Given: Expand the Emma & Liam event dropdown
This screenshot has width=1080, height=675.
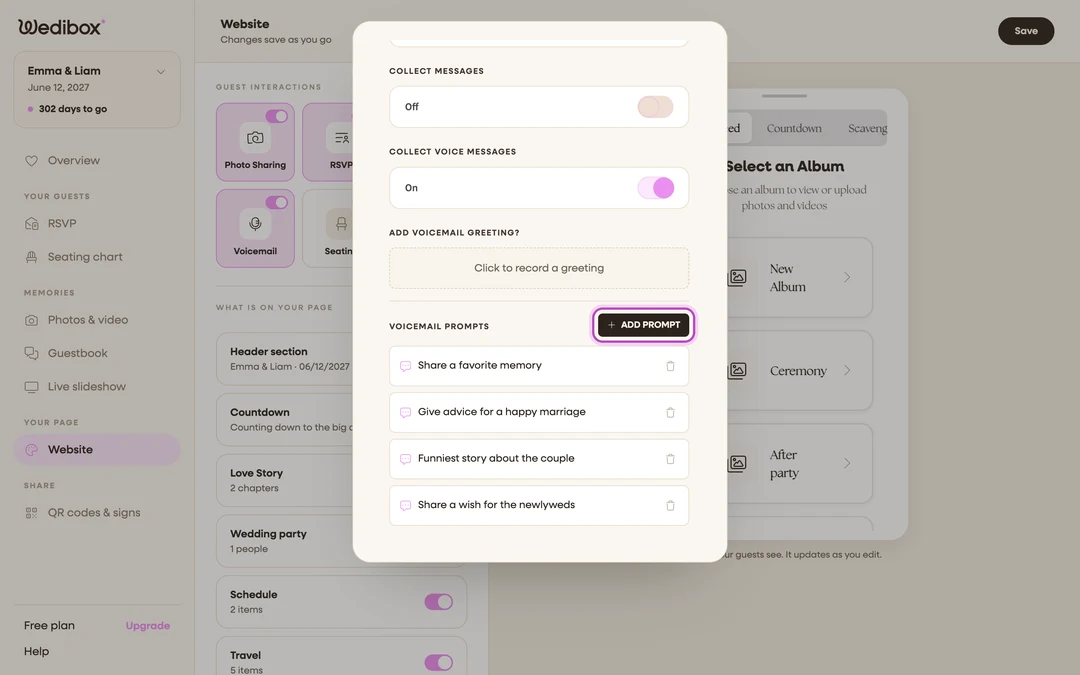Looking at the screenshot, I should coord(160,72).
